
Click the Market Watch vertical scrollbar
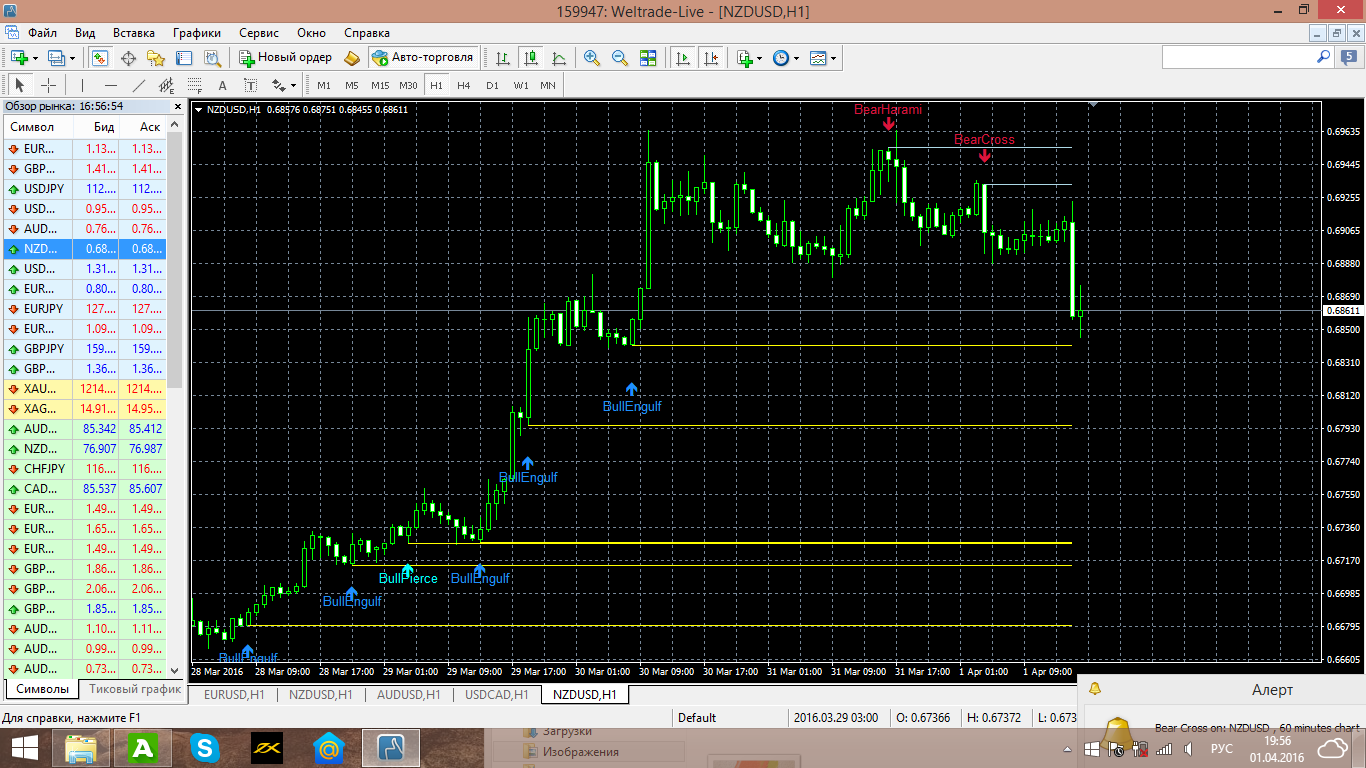point(176,397)
